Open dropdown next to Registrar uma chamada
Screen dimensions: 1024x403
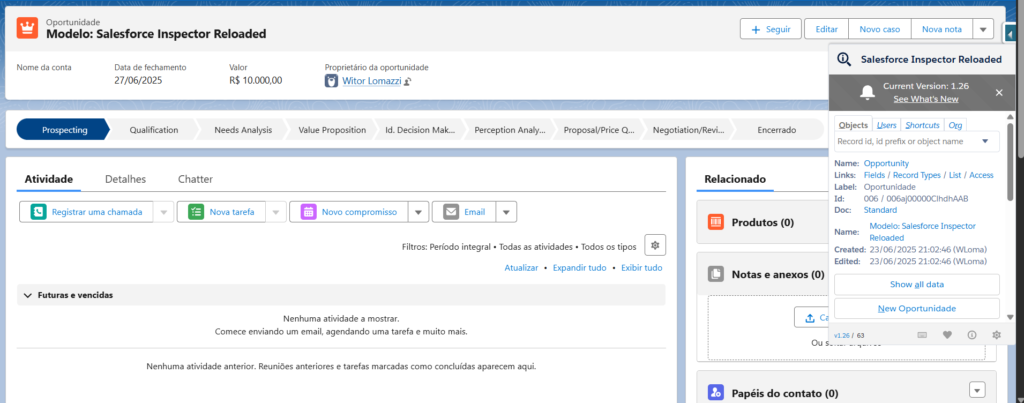(163, 212)
